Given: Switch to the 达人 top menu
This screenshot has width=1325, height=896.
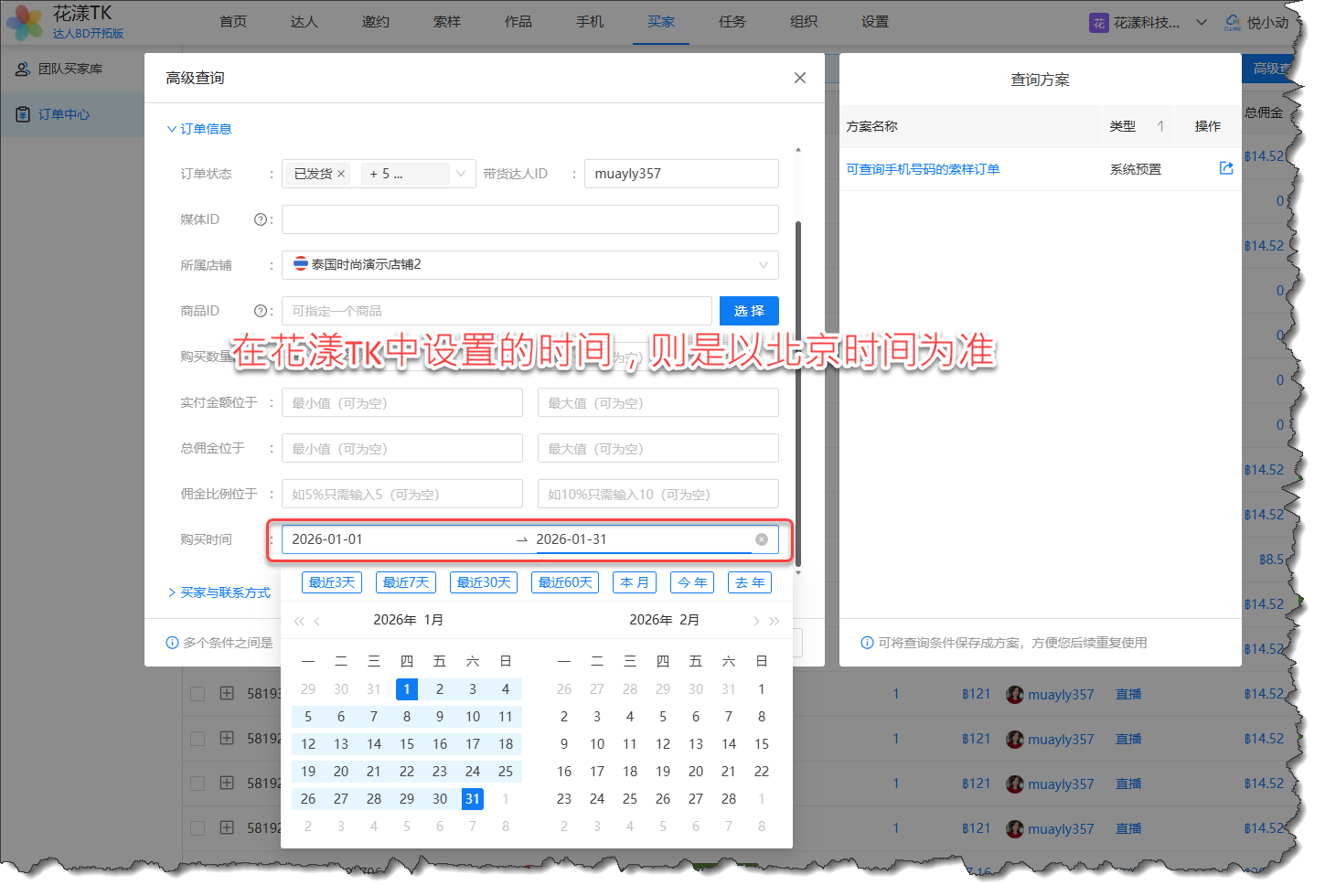Looking at the screenshot, I should tap(304, 22).
